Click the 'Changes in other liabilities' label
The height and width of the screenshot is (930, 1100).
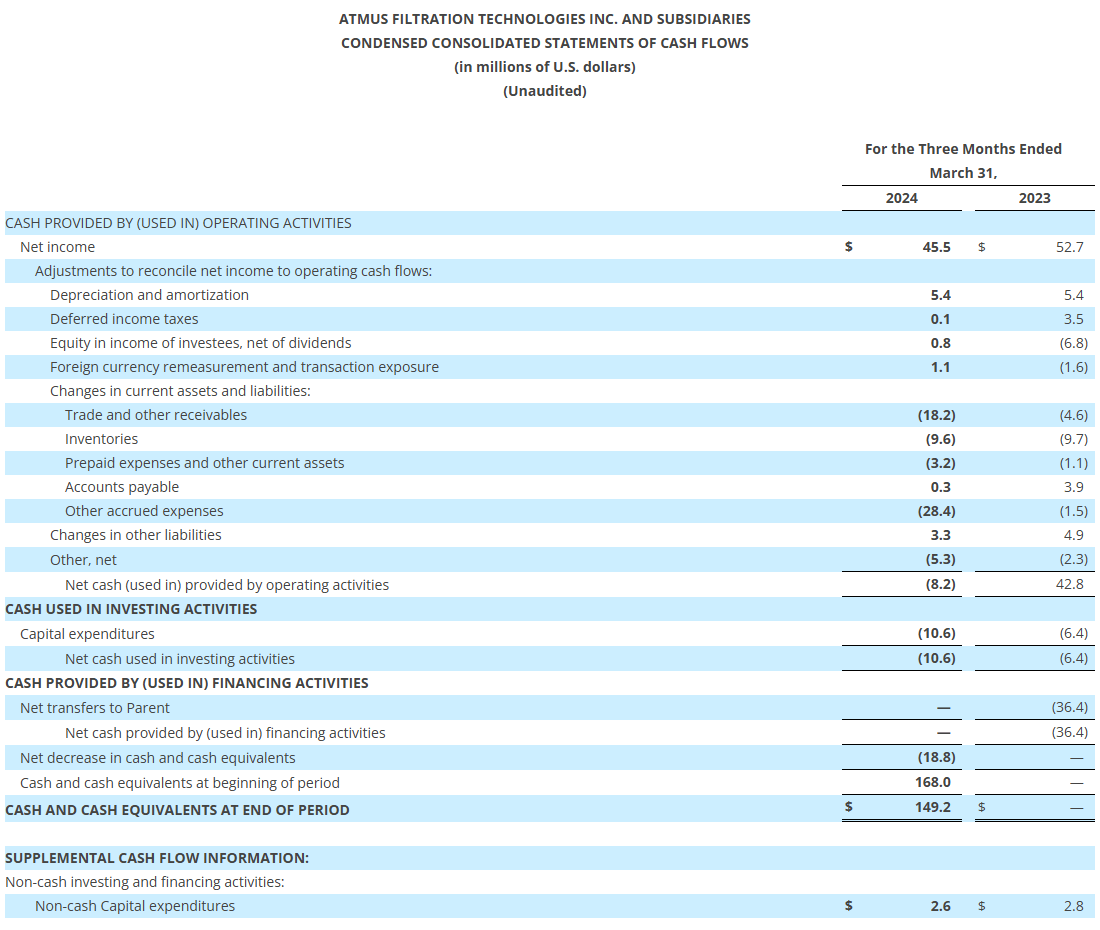135,535
